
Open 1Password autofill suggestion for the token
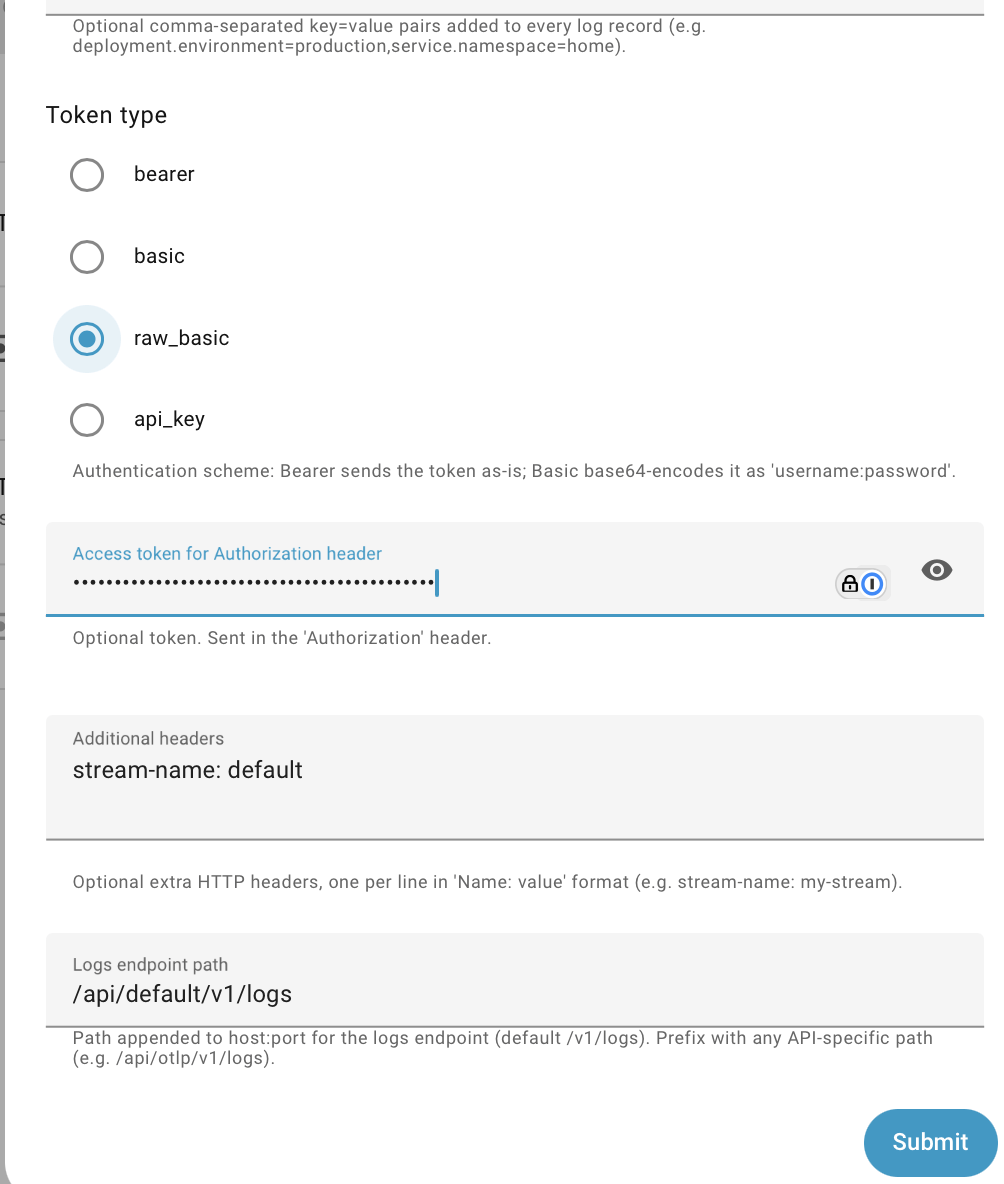click(x=871, y=583)
